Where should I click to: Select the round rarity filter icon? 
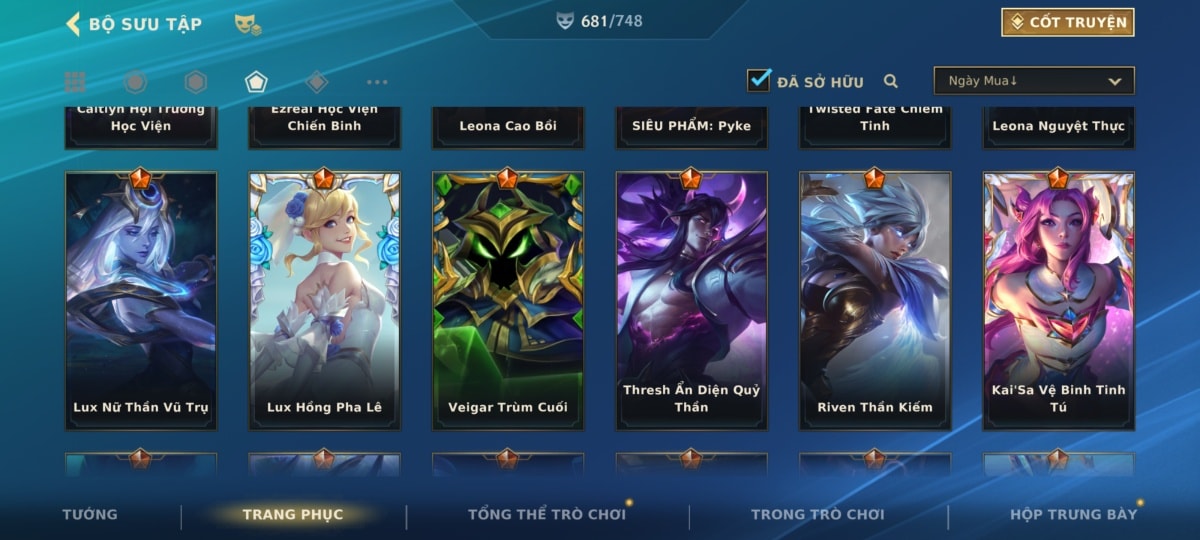coord(135,82)
